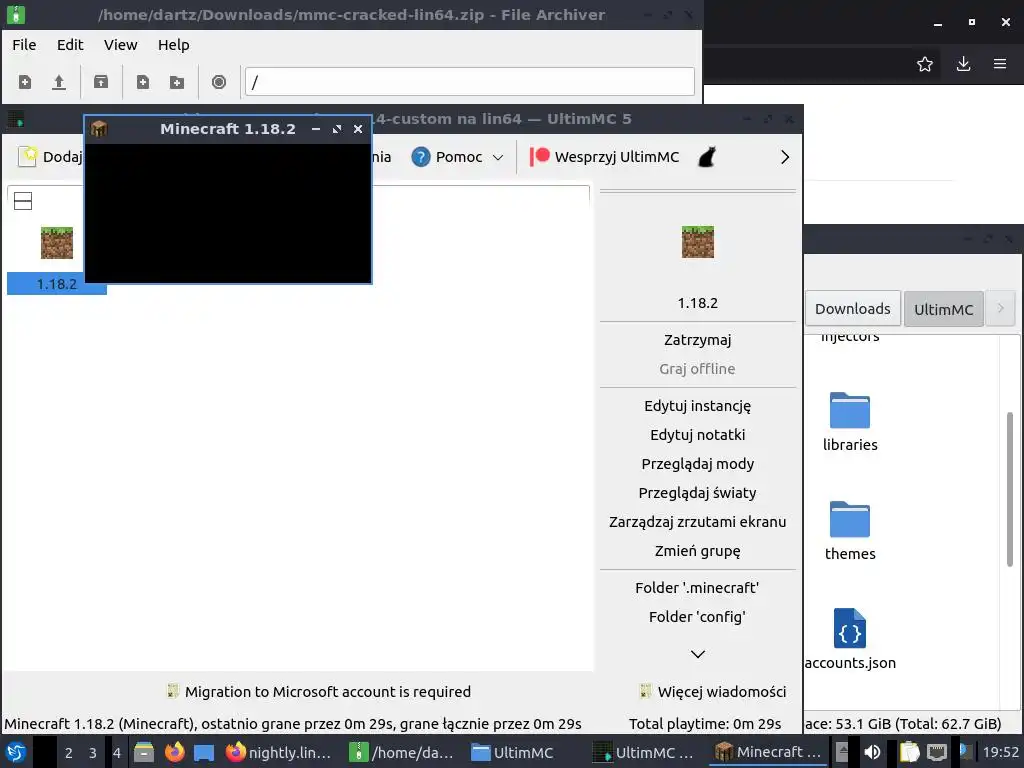
Task: Select the themes folder
Action: tap(850, 531)
